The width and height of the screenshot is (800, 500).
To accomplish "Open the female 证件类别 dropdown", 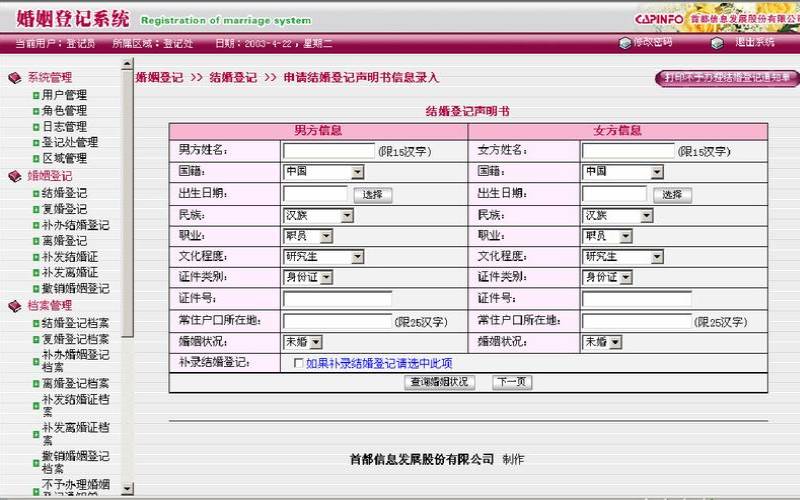I will point(607,278).
